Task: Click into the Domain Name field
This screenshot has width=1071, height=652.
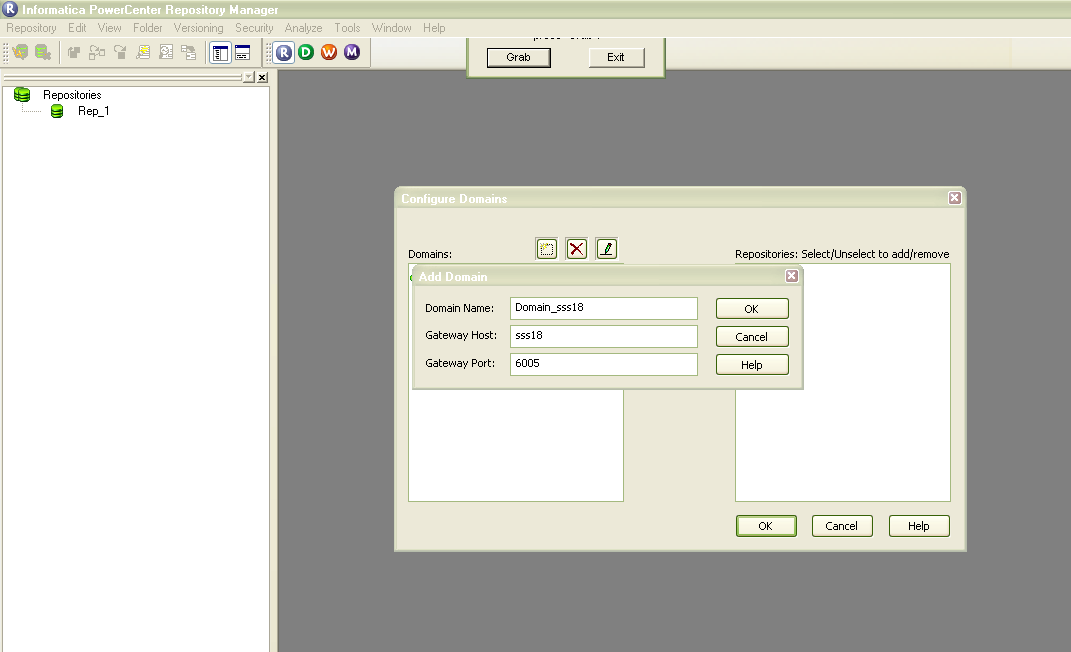Action: (x=604, y=308)
